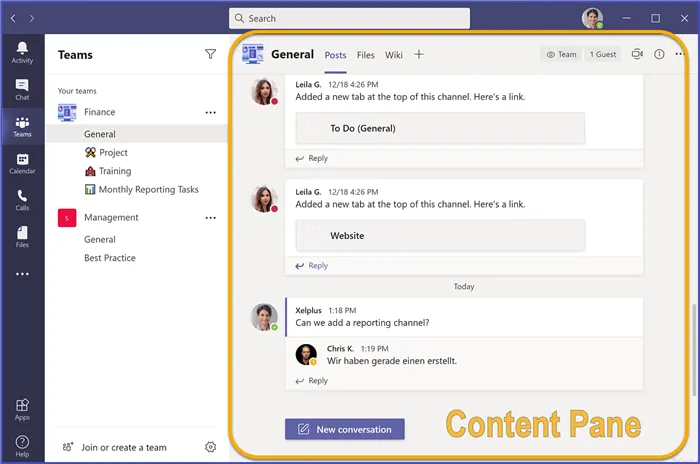Open Files in the left rail
700x464 pixels.
tap(22, 236)
